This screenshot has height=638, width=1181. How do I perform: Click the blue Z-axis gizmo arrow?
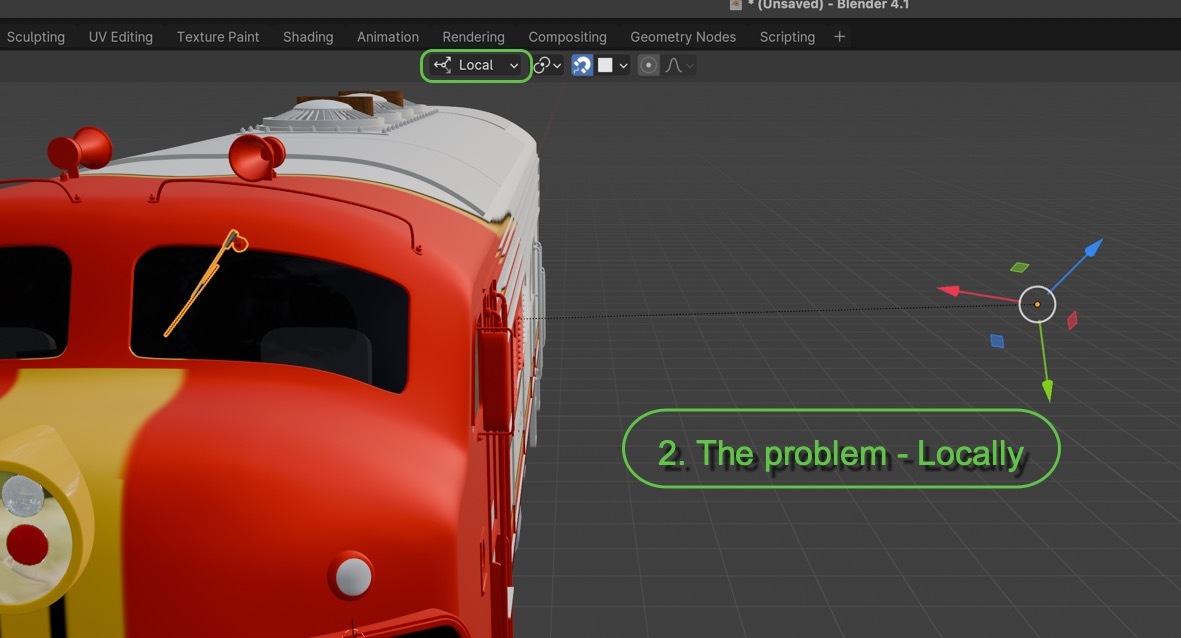pos(1094,248)
